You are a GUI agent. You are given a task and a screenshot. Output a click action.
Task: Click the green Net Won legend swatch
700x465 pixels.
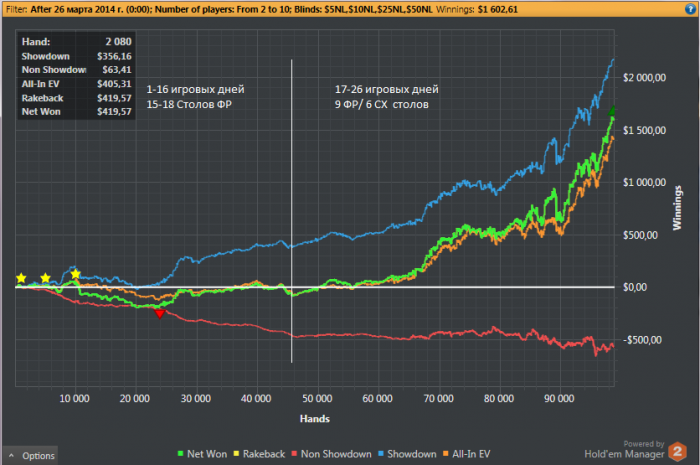(180, 454)
